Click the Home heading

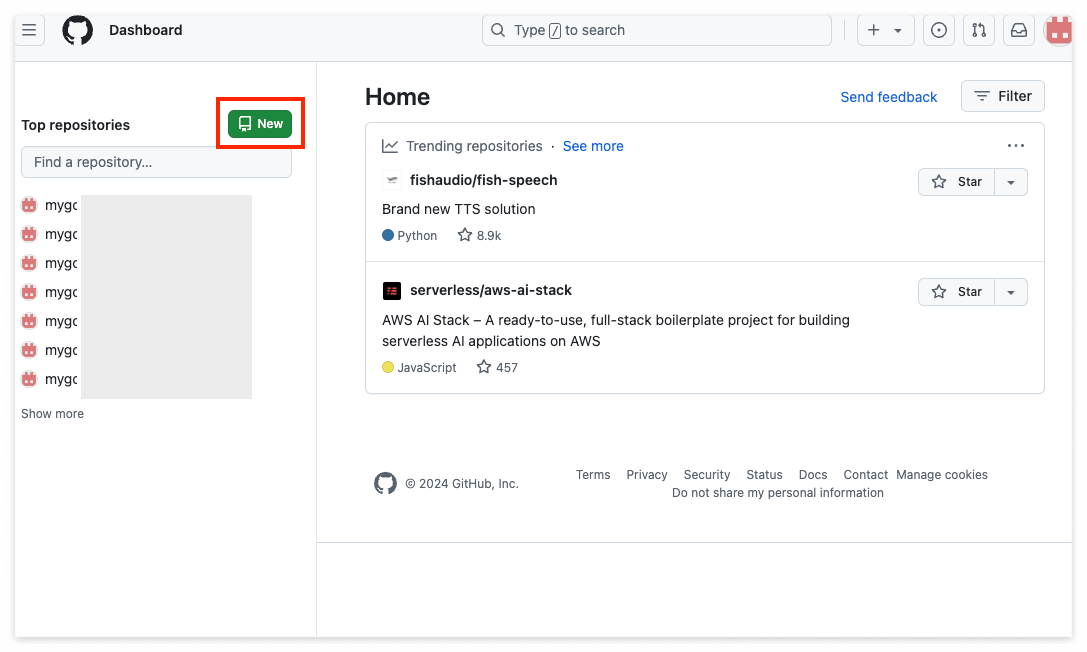(x=398, y=97)
